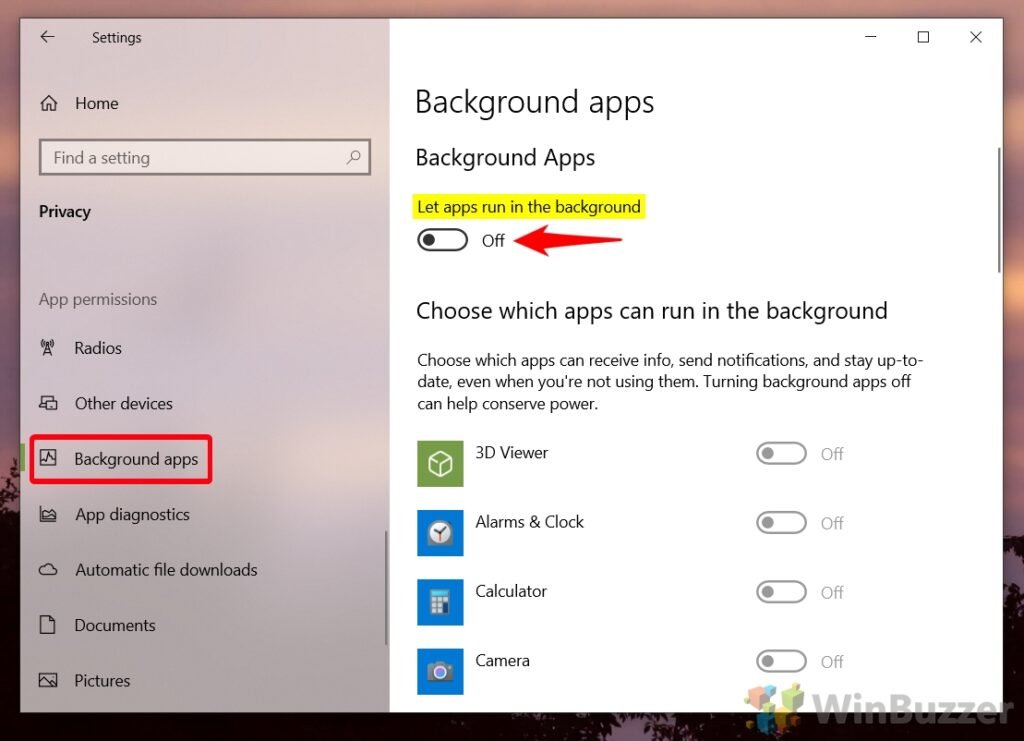Click the Alarms & Clock app icon

(440, 534)
